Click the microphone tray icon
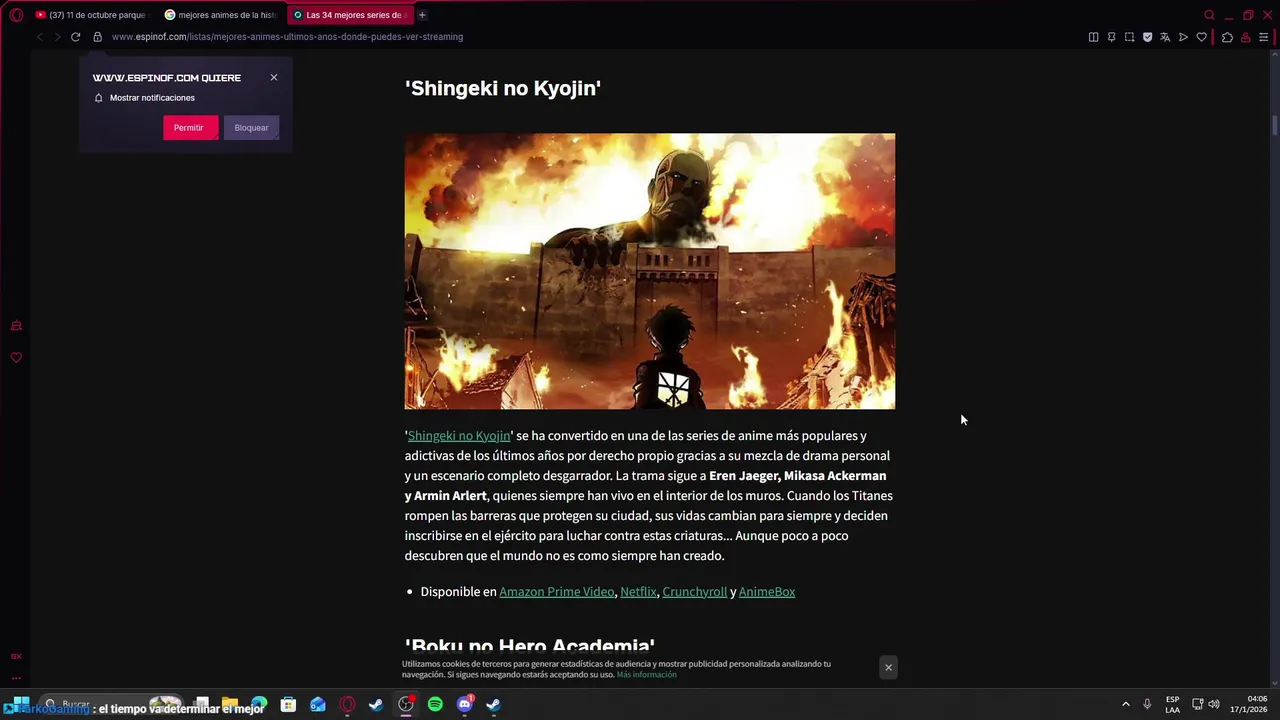Image resolution: width=1280 pixels, height=720 pixels. (1147, 704)
